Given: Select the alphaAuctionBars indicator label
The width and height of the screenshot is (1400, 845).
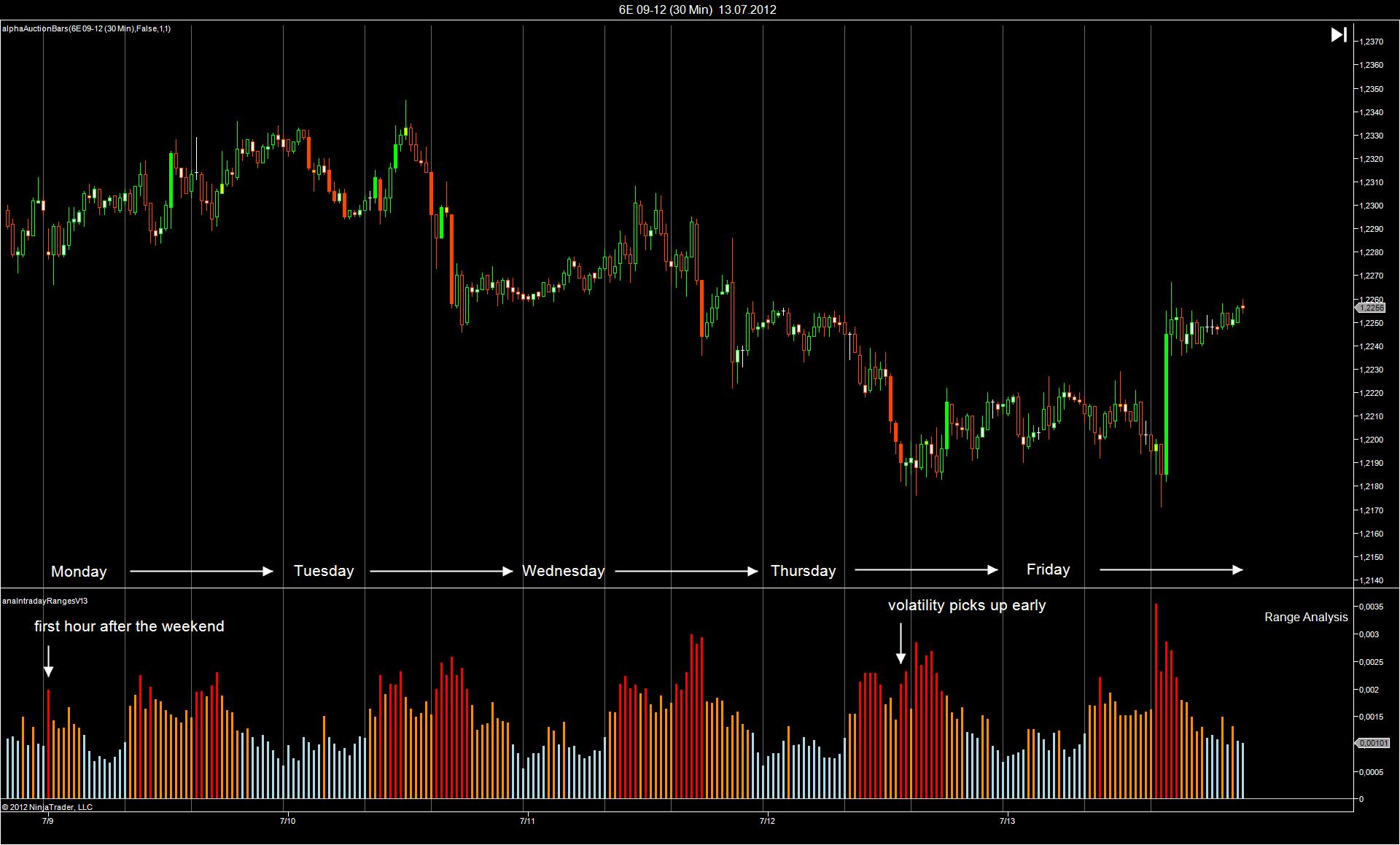Looking at the screenshot, I should click(87, 28).
